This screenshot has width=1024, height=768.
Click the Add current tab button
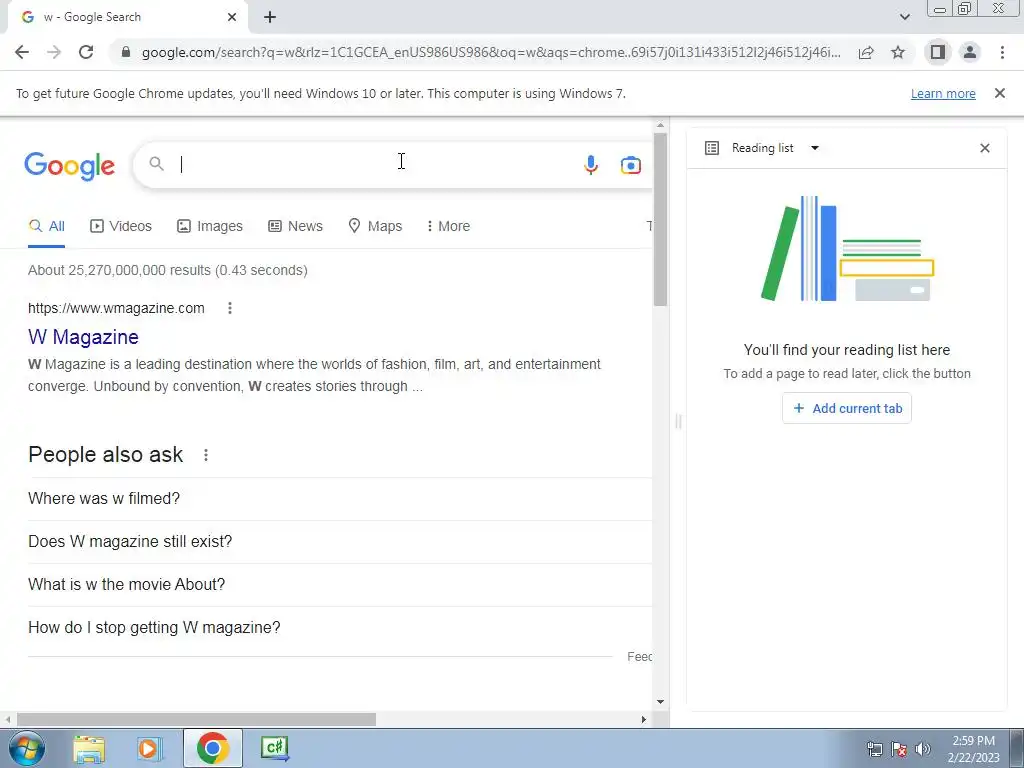[847, 408]
